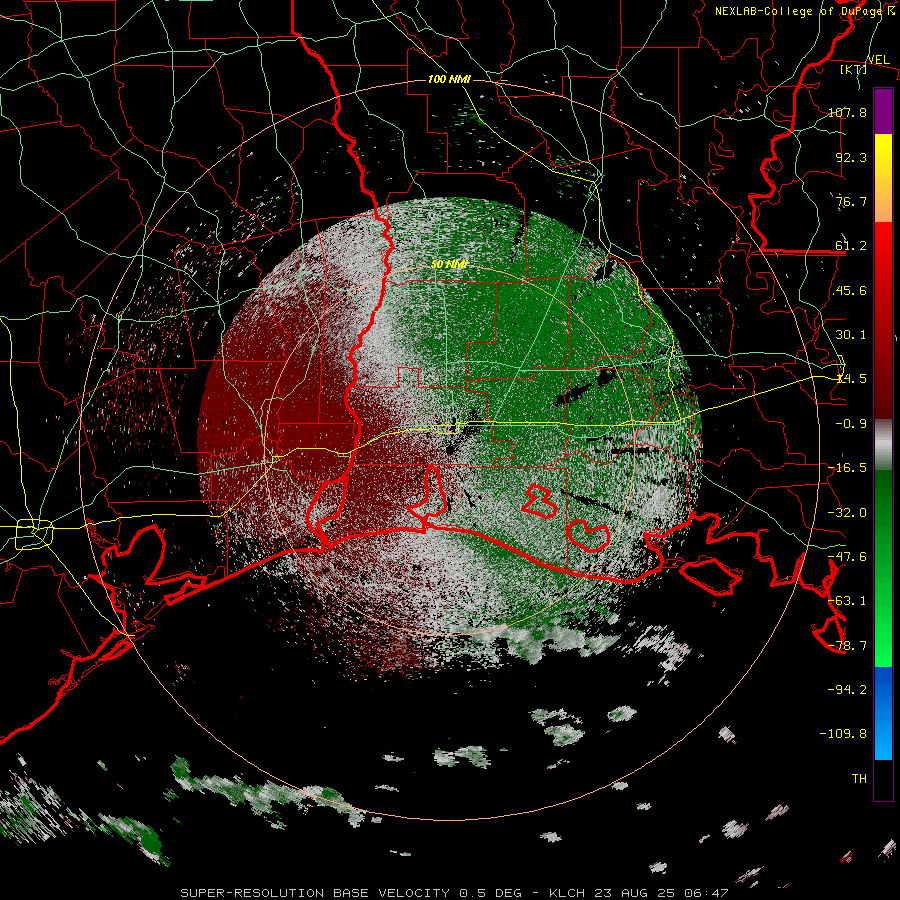Select the 76.7 value on velocity scale

851,201
